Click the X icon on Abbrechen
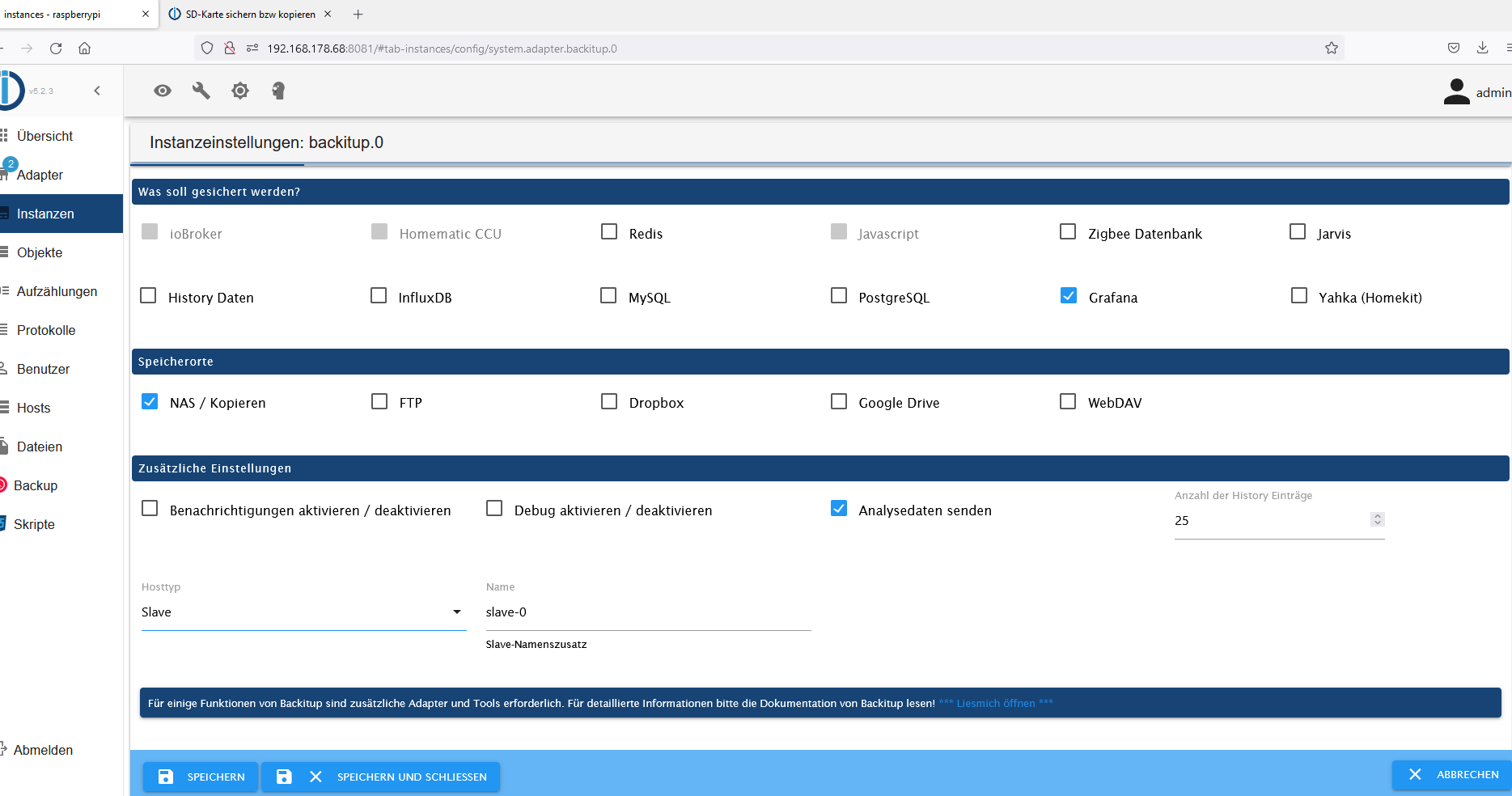This screenshot has width=1512, height=796. (x=1415, y=774)
